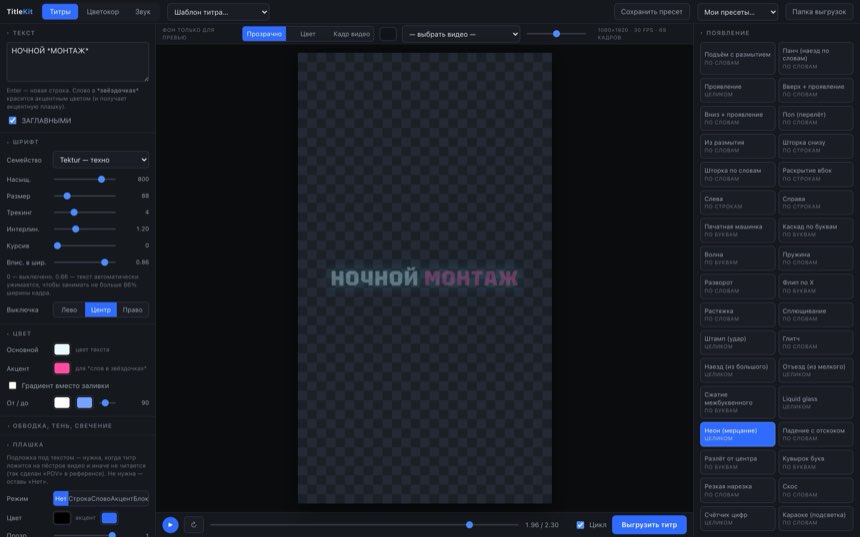Screen dimensions: 860x537
Task: Click into the title text field
Action: pyautogui.click(x=77, y=62)
